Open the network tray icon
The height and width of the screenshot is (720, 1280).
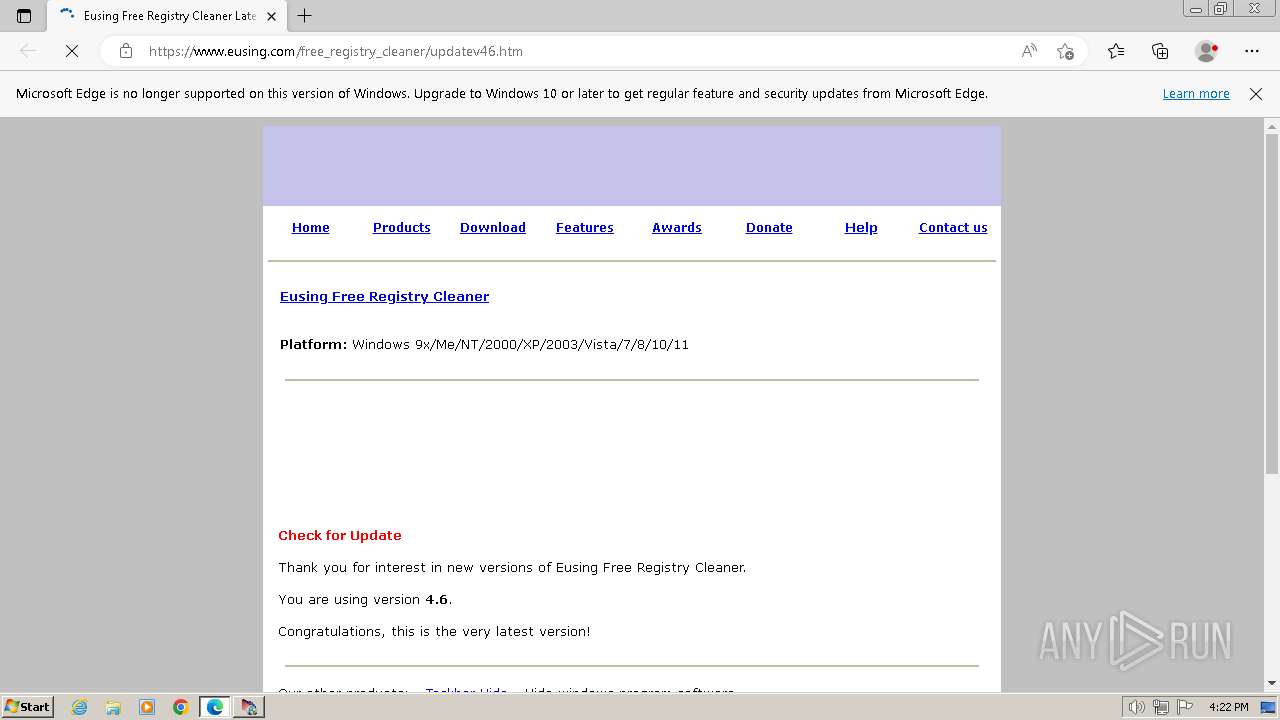click(1161, 707)
